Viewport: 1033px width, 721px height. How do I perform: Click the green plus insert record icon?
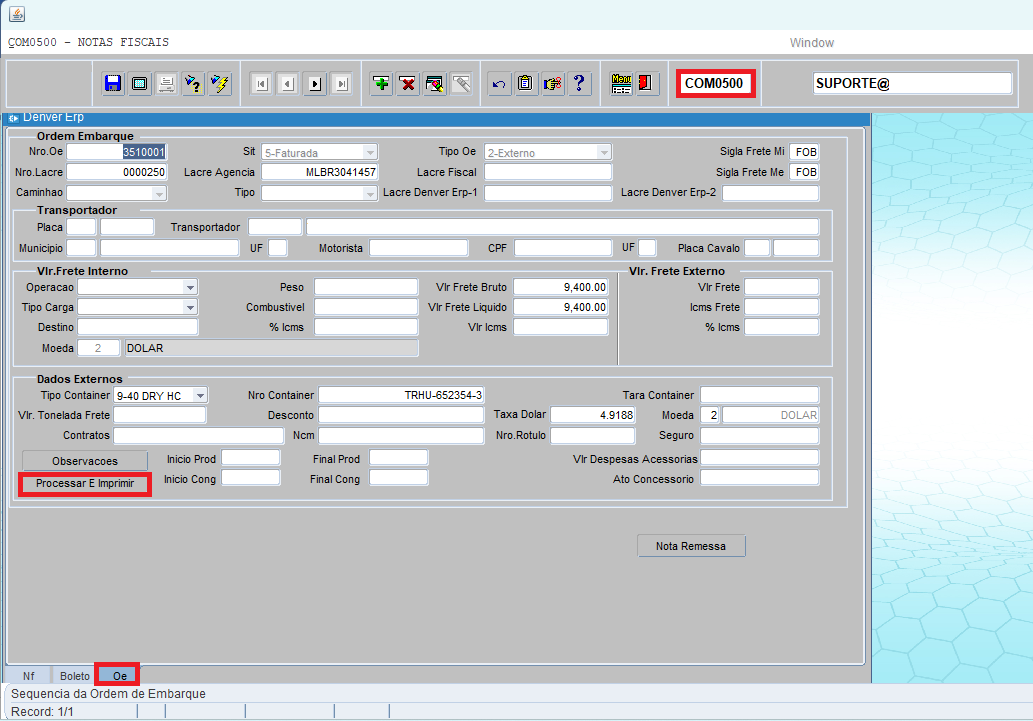click(x=381, y=84)
